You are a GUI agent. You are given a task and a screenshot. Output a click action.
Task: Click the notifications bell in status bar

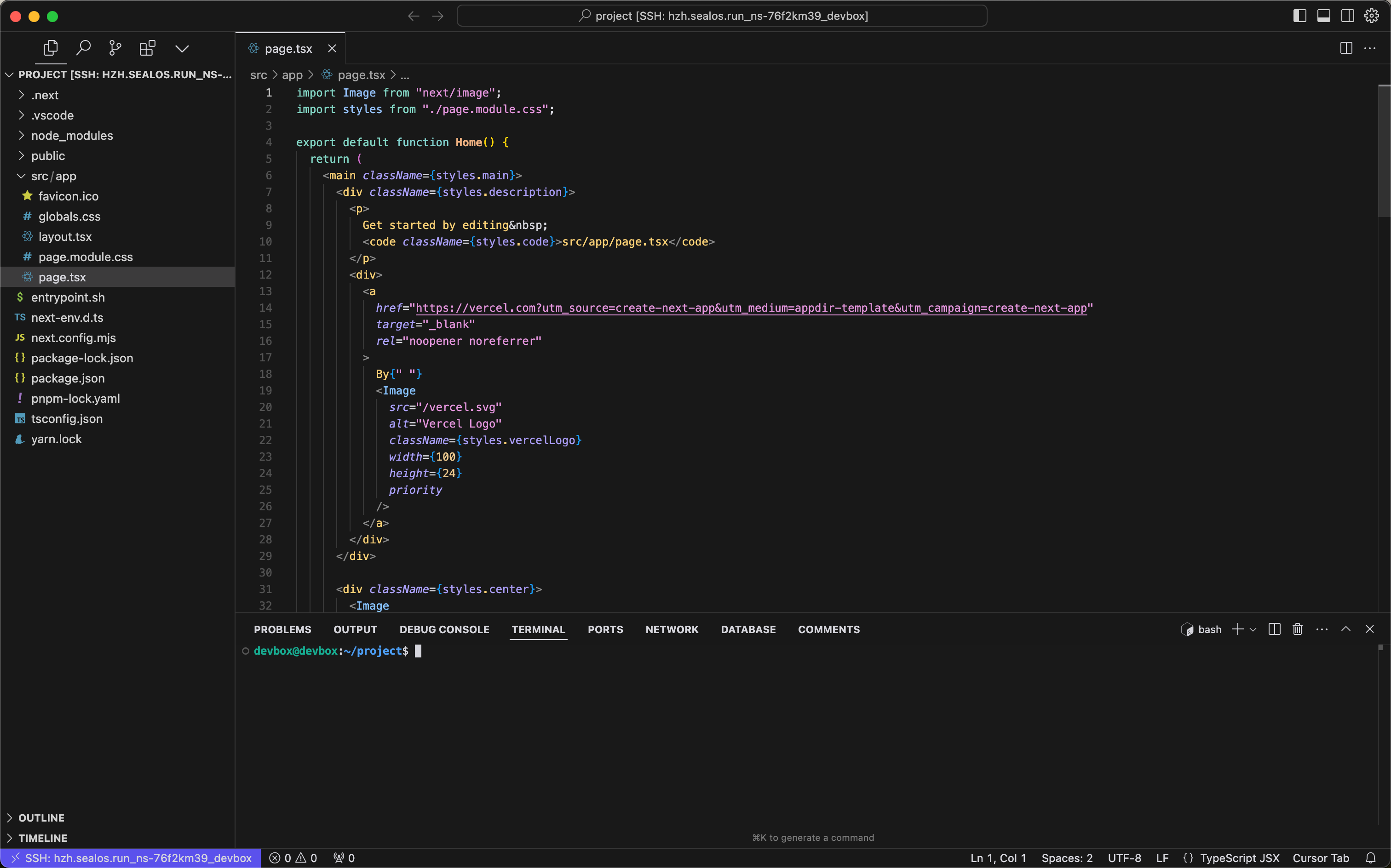[x=1370, y=858]
